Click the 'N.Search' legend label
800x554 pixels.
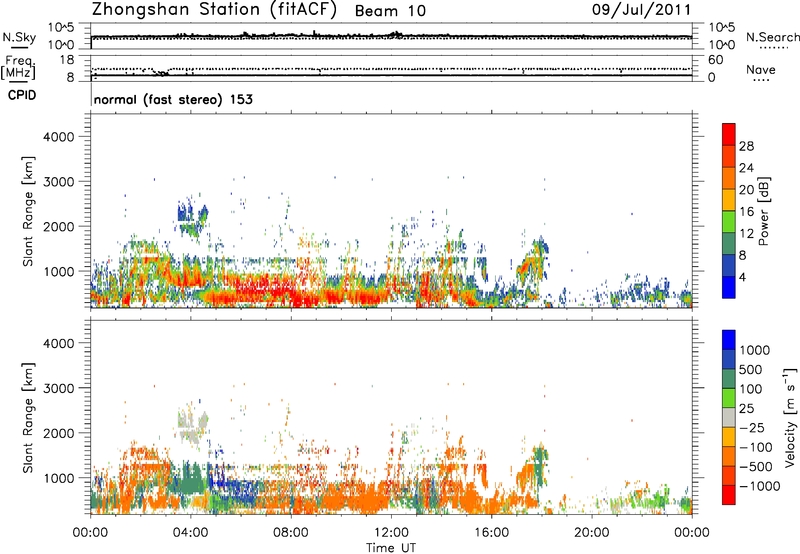[x=772, y=37]
